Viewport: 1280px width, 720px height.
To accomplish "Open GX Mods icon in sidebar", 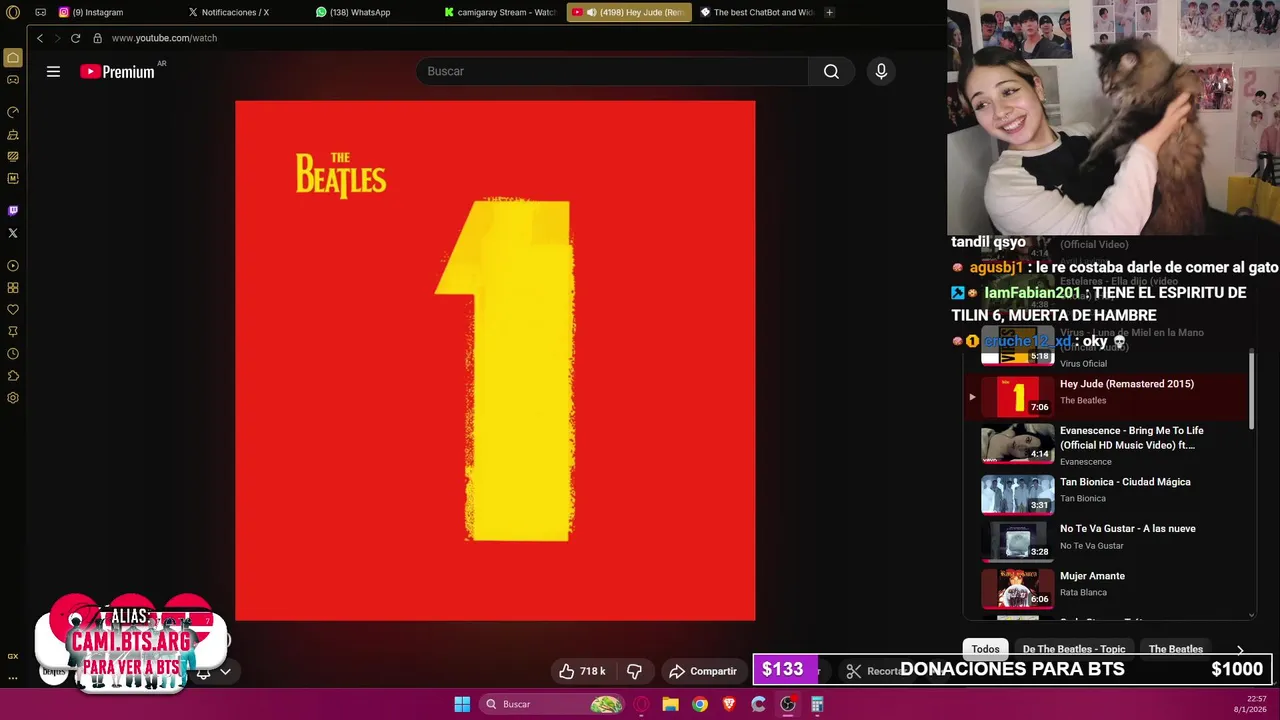I will pyautogui.click(x=13, y=156).
